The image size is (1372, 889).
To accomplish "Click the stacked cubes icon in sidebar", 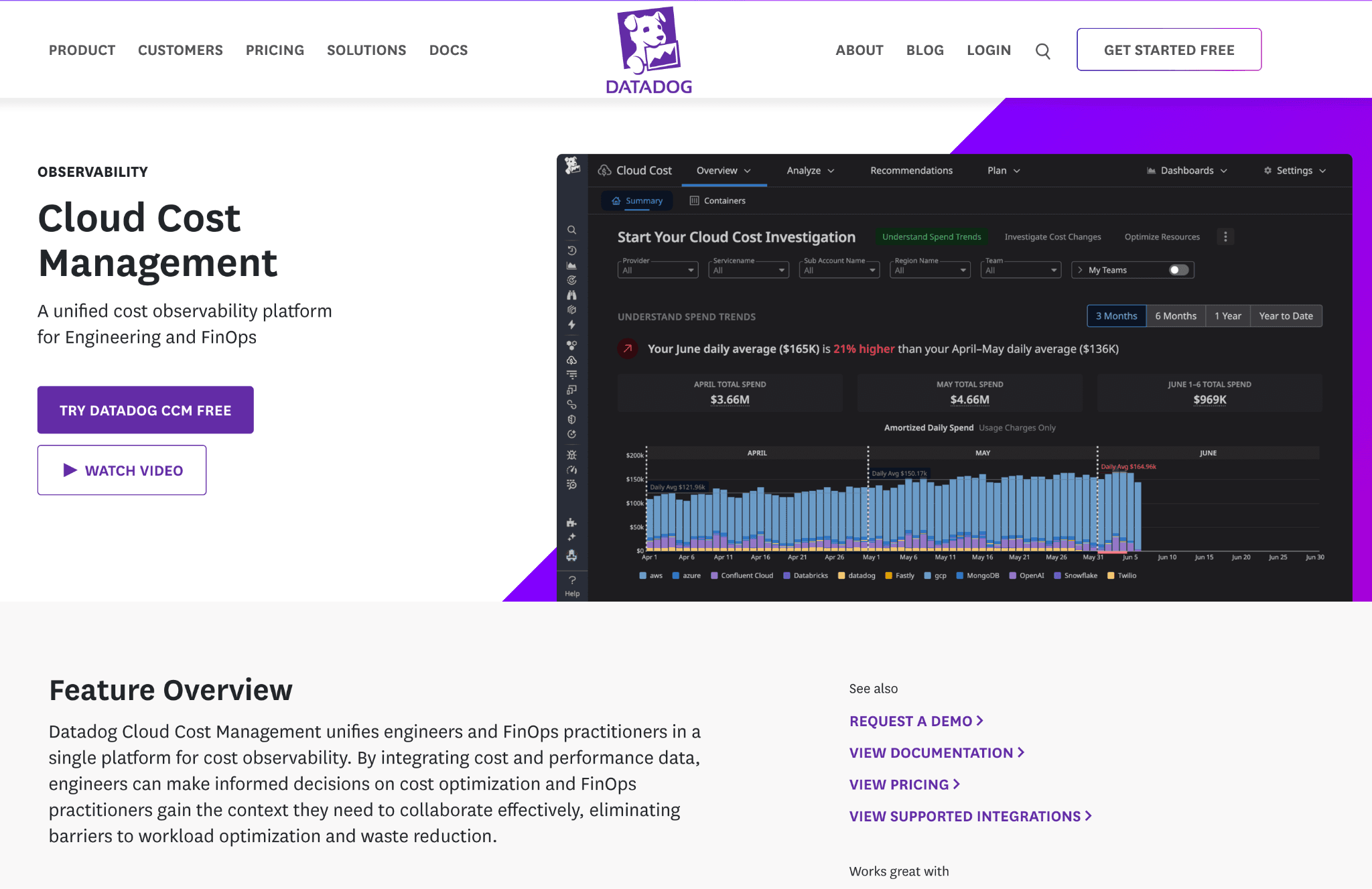I will [x=571, y=310].
